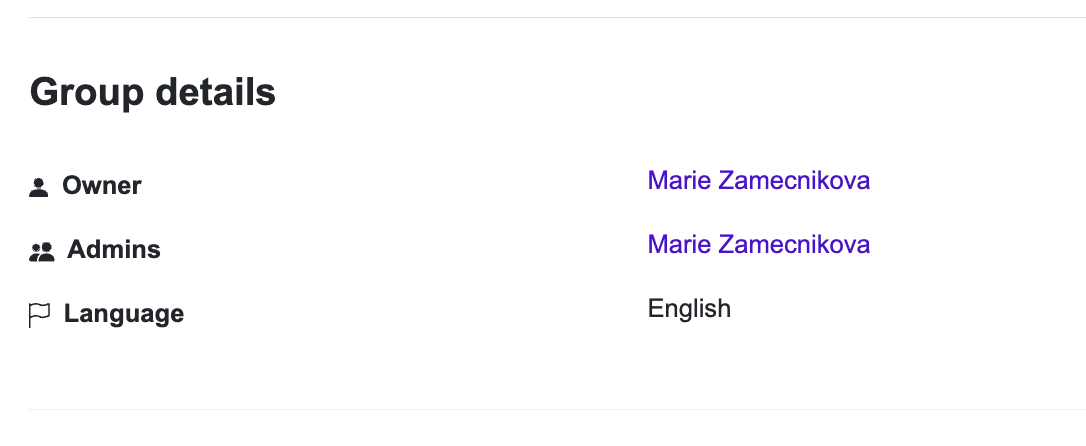Click the bold Owner label
Viewport: 1086px width, 446px height.
(102, 186)
